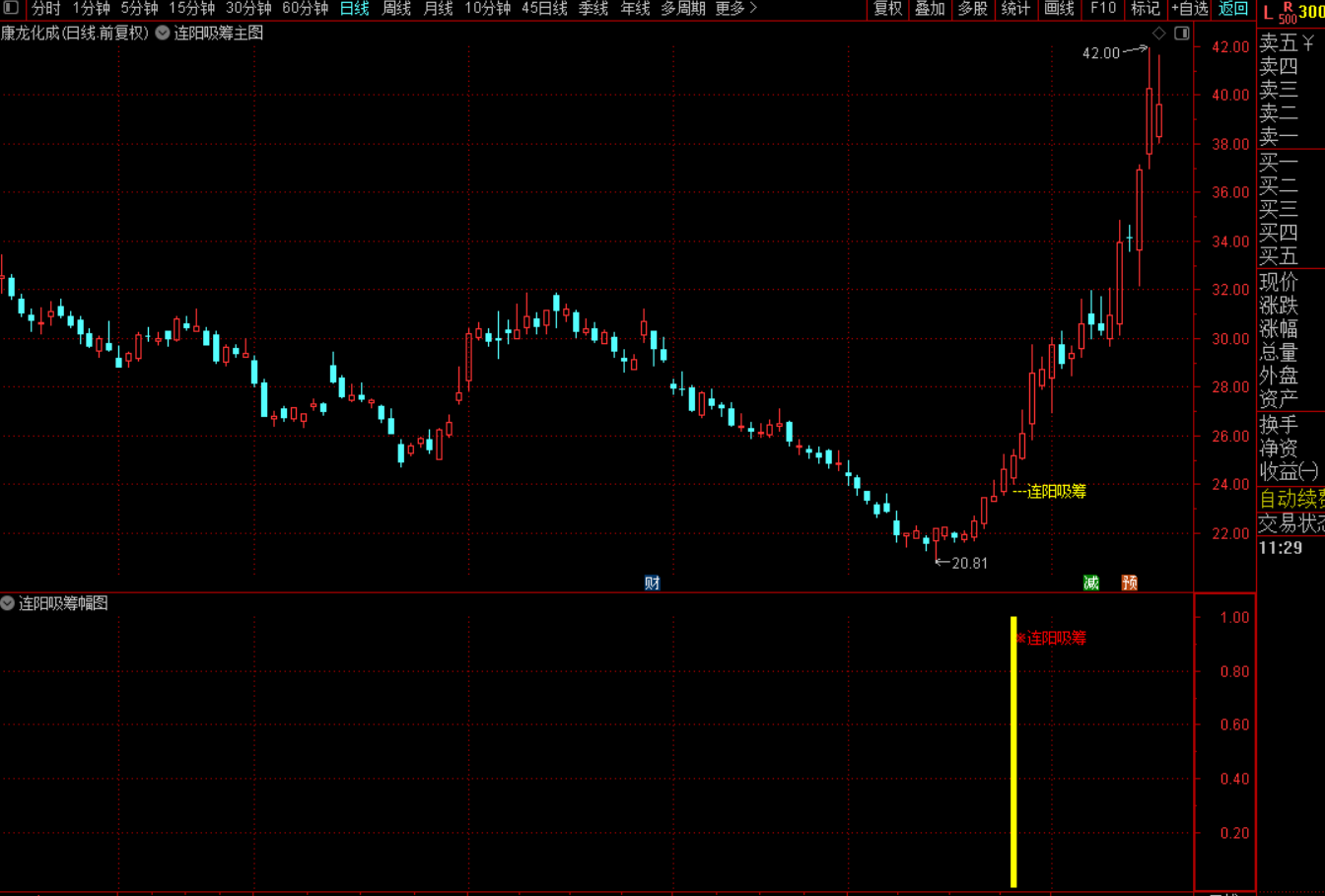Image resolution: width=1325 pixels, height=896 pixels.
Task: Open F10 company info
Action: [x=1102, y=8]
